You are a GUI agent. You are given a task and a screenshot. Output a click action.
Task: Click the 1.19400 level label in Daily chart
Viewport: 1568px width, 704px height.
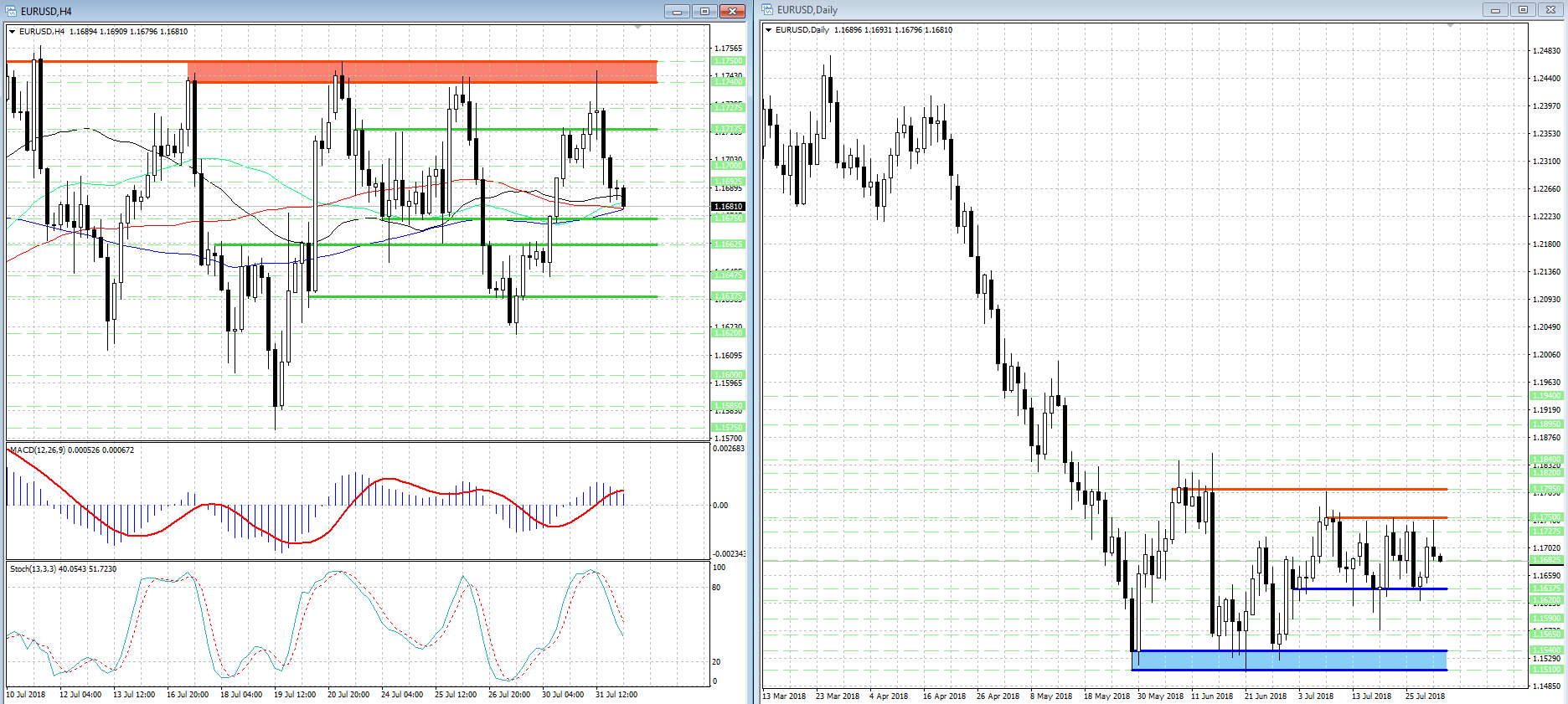(x=1546, y=396)
